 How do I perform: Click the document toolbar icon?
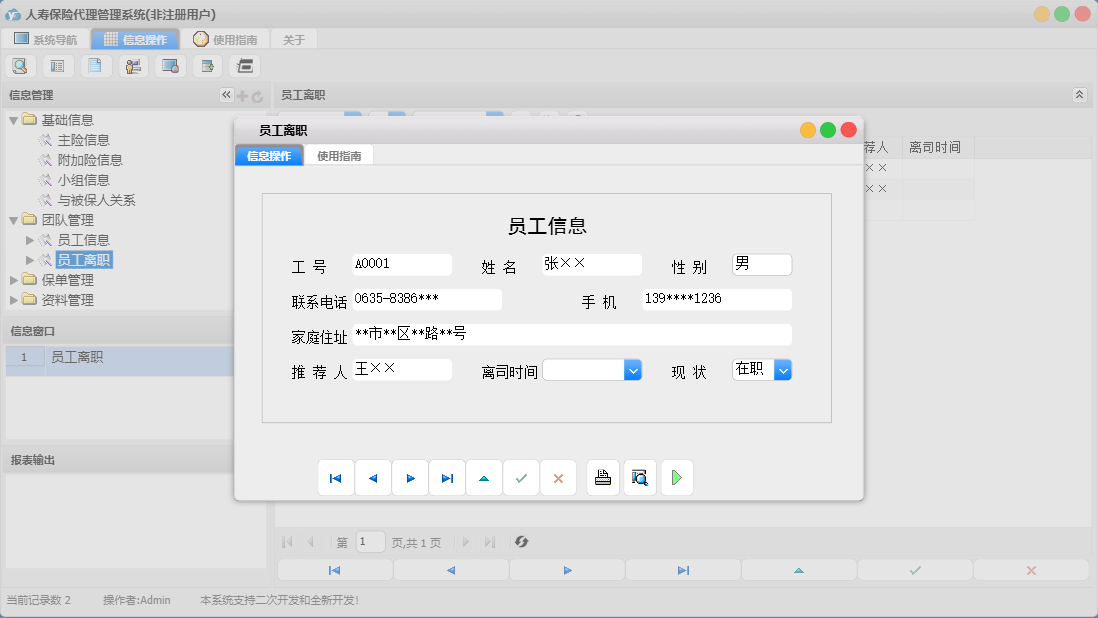coord(95,65)
